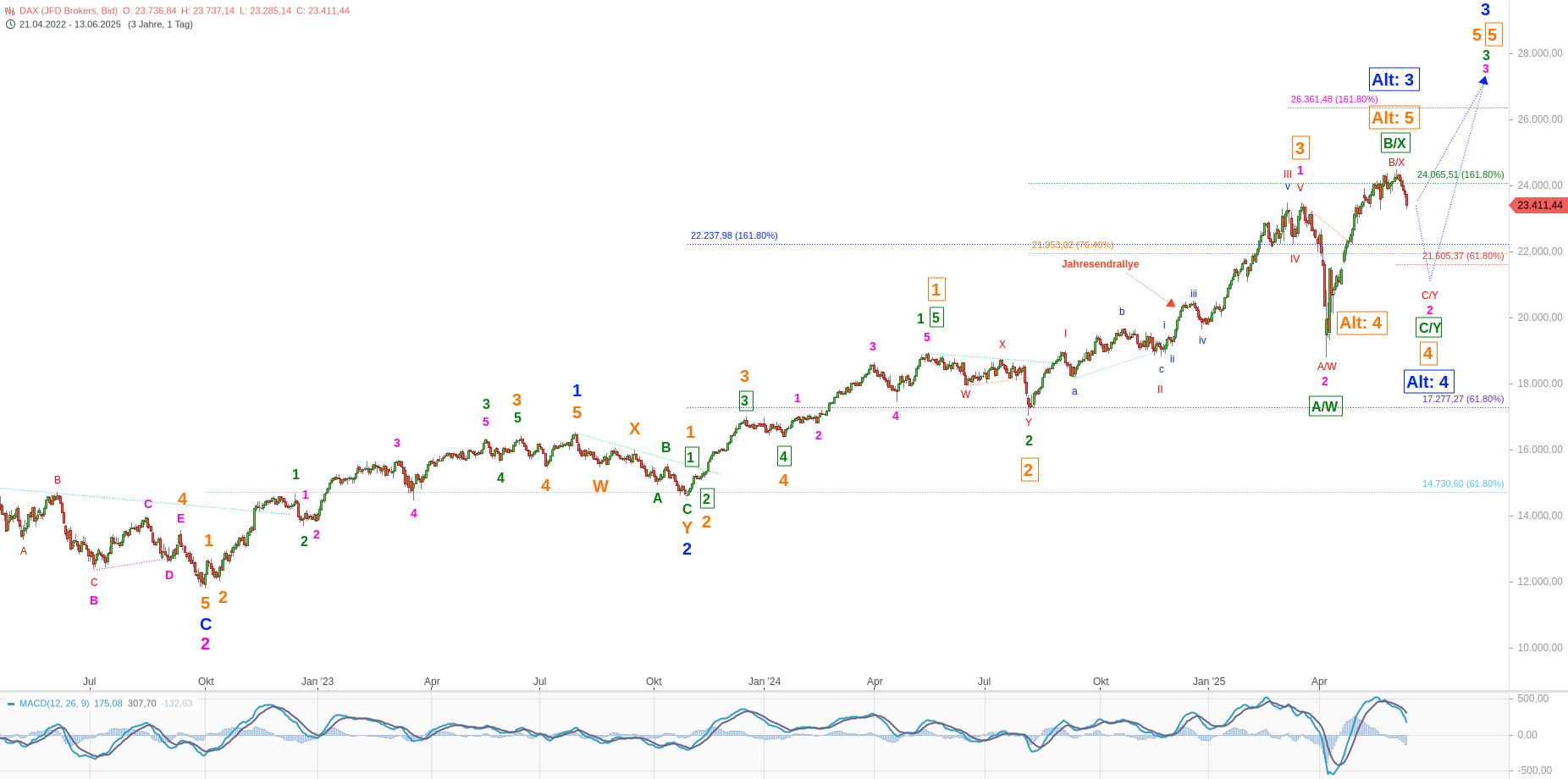
Task: Select the large orange 'W' wave label
Action: [x=600, y=486]
